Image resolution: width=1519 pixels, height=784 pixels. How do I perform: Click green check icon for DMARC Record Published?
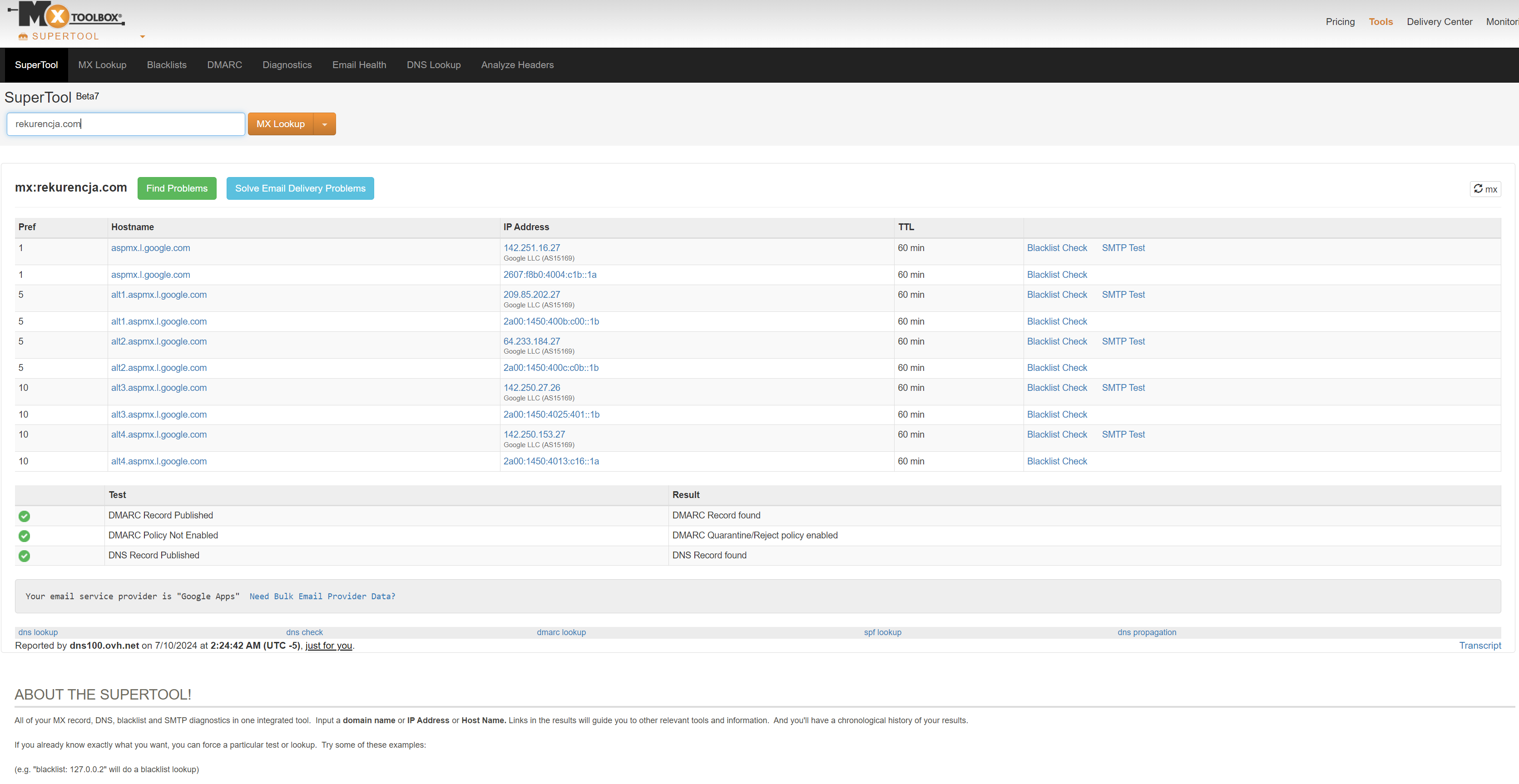tap(24, 516)
